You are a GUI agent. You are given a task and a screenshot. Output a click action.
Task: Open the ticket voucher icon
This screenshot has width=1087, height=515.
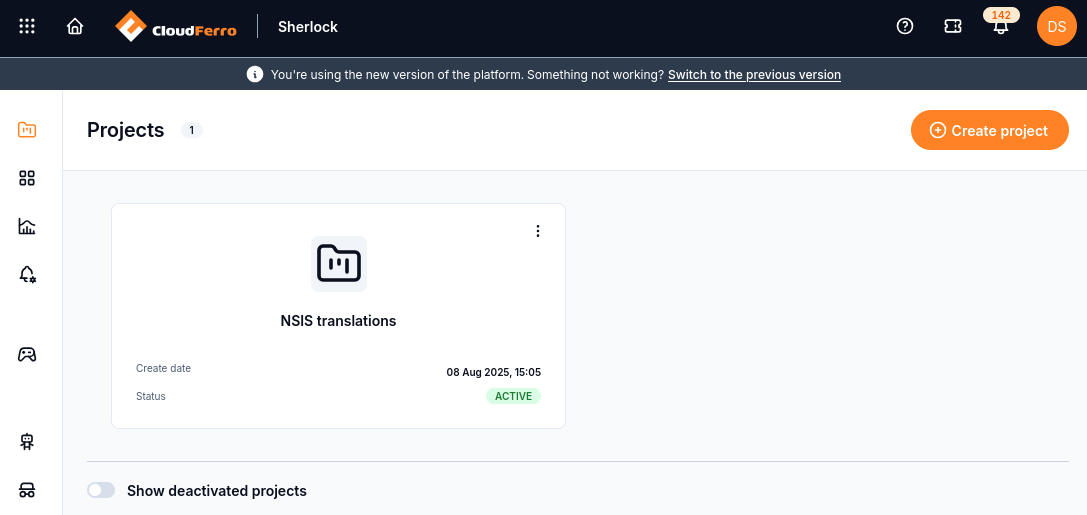tap(953, 26)
